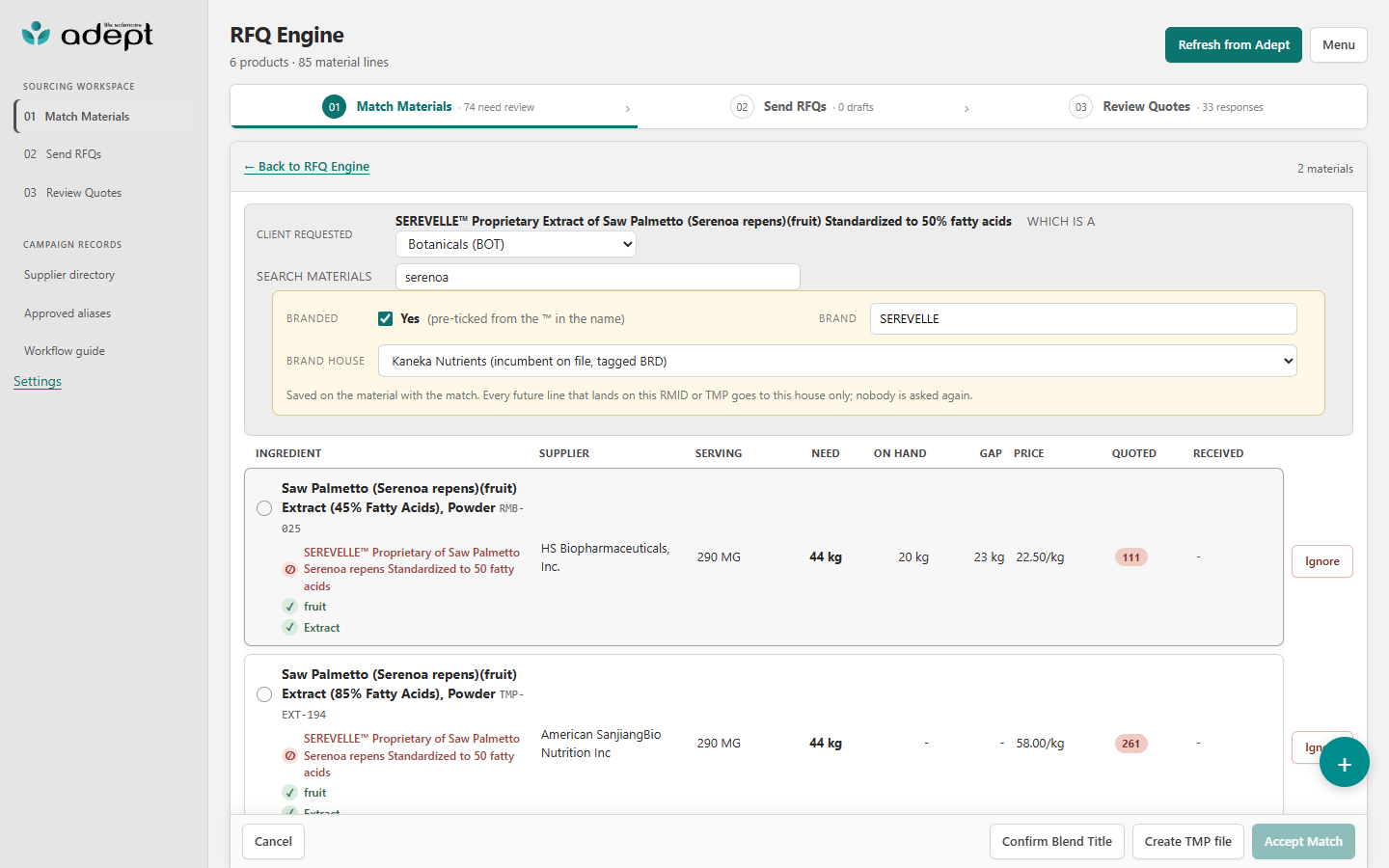
Task: Click the step 02 circle badge
Action: click(742, 107)
